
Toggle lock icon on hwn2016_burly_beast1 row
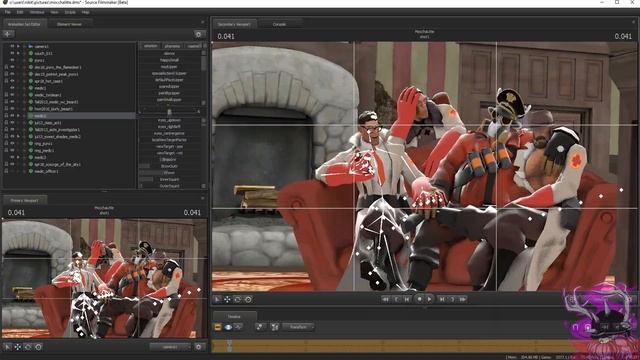pyautogui.click(x=6, y=109)
